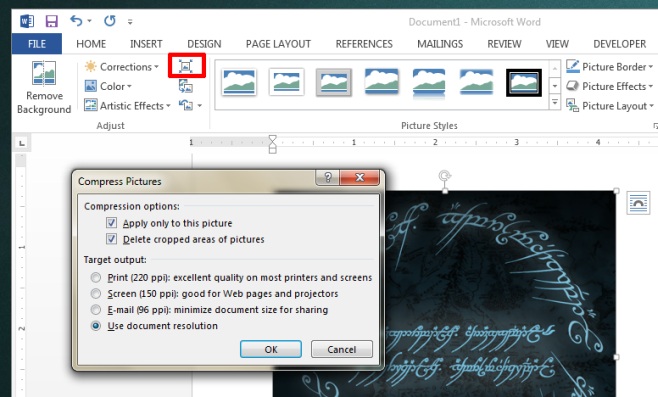Apply the first picture style thumbnail
This screenshot has height=397, width=658.
(239, 82)
